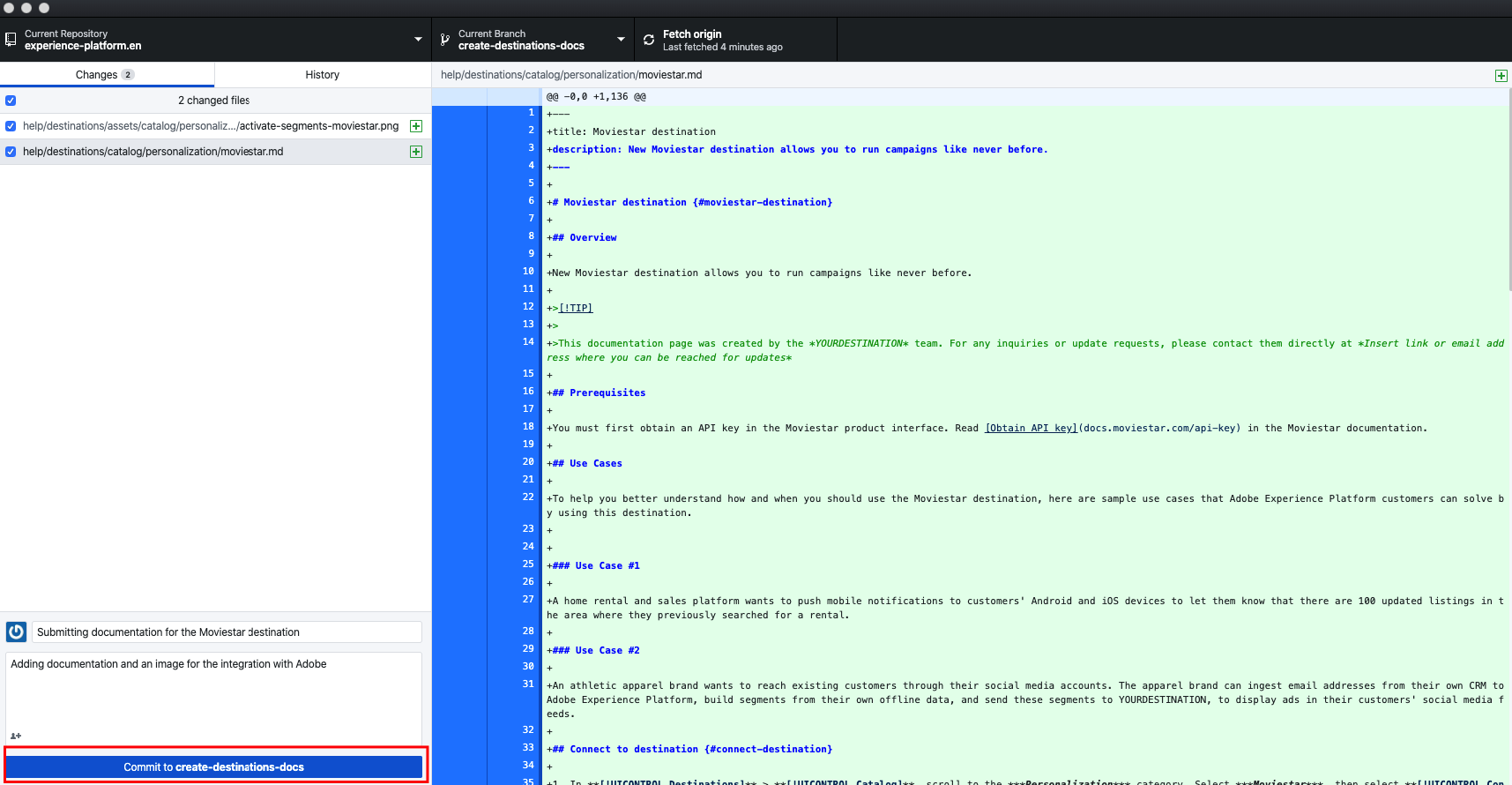Click the commit author avatar icon
Screen dimensions: 1512x785
17,632
